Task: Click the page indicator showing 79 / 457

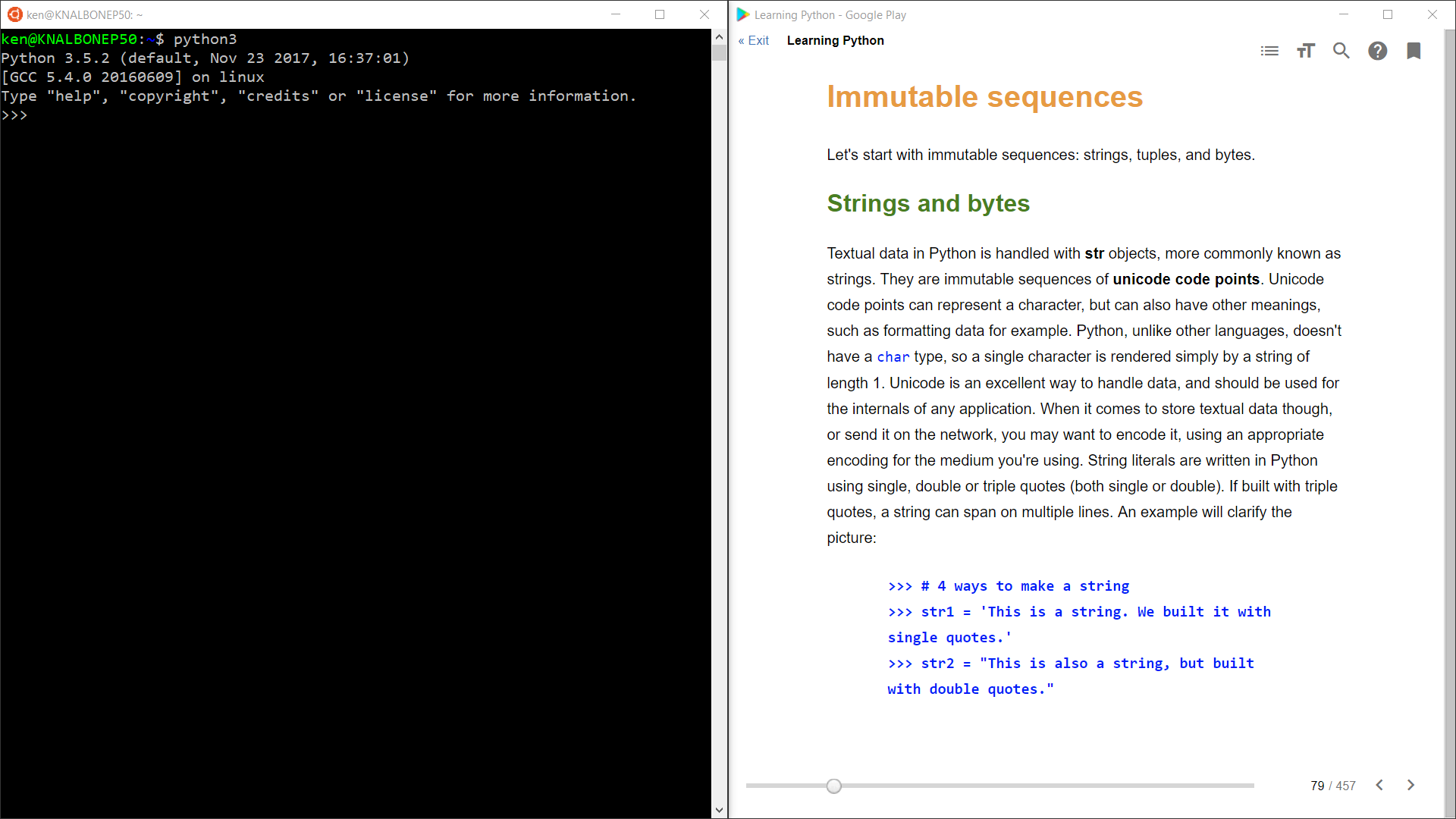Action: coord(1332,786)
